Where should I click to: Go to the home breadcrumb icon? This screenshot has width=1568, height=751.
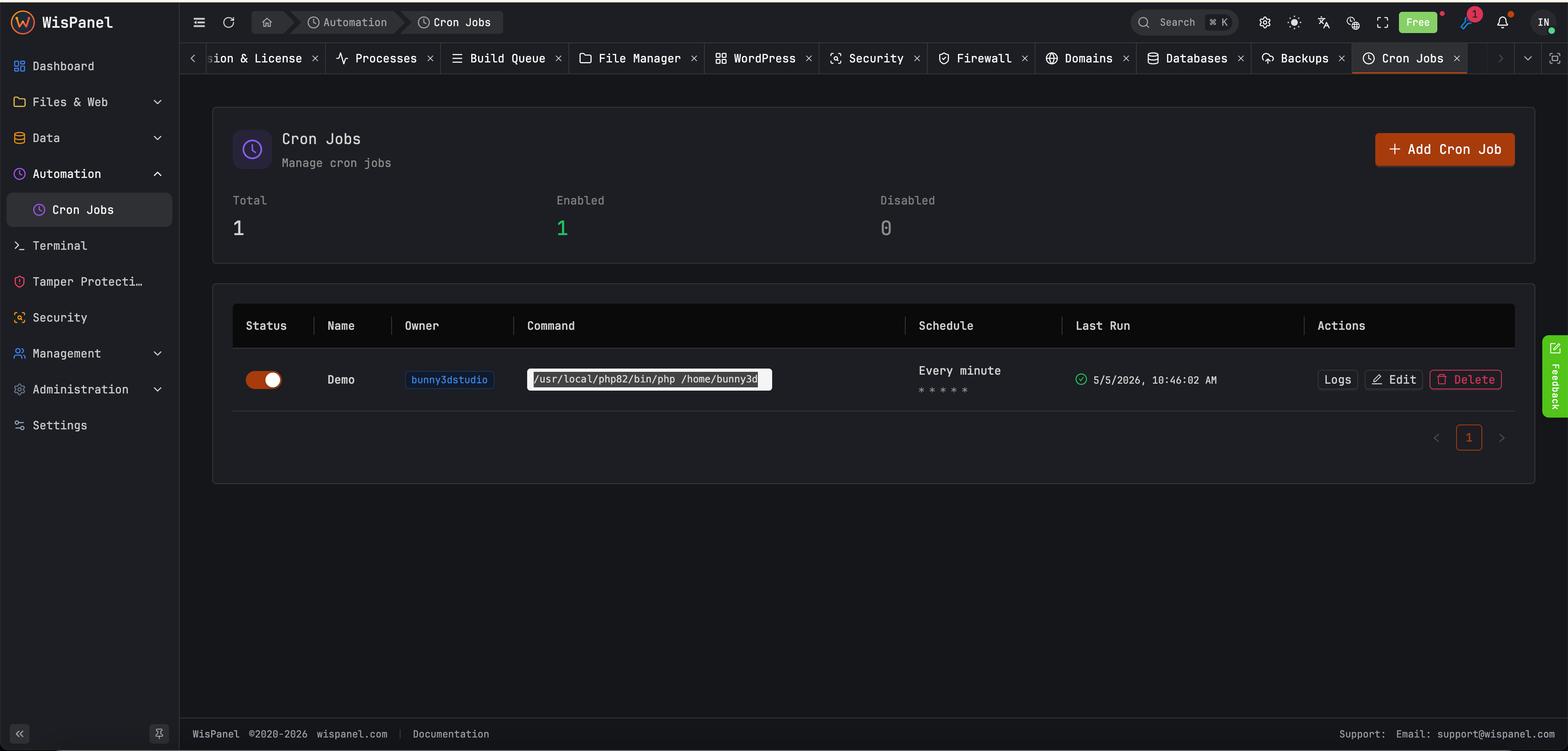[x=267, y=22]
